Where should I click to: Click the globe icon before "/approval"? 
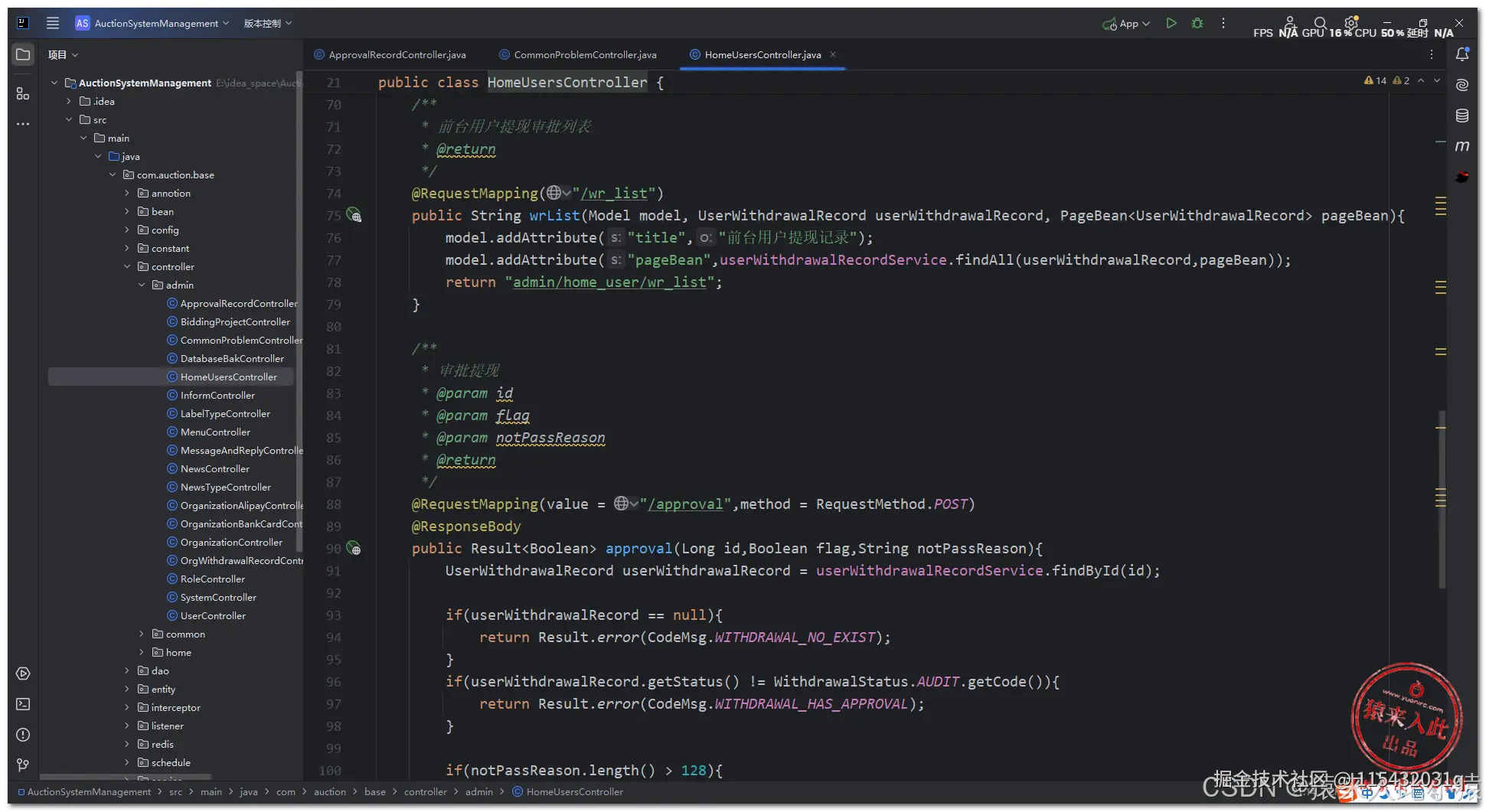pyautogui.click(x=622, y=504)
